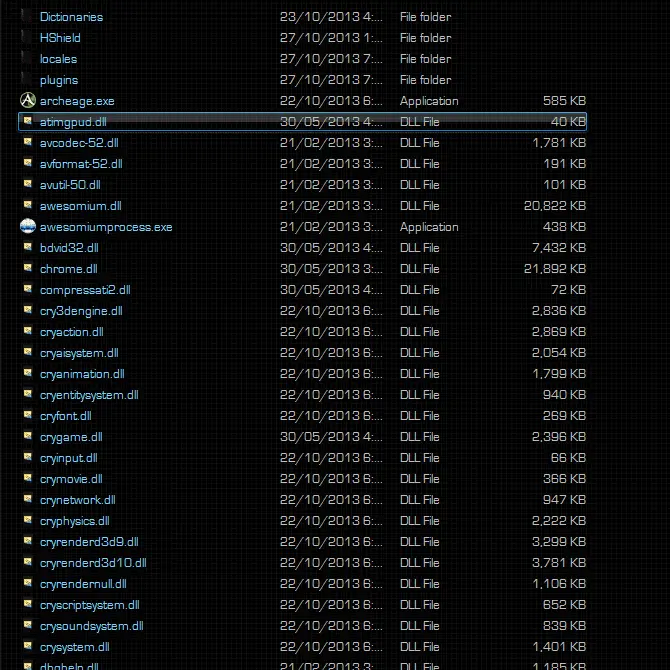Select the cryrenderd3d9.dll file name
Viewport: 670px width, 670px height.
click(89, 542)
